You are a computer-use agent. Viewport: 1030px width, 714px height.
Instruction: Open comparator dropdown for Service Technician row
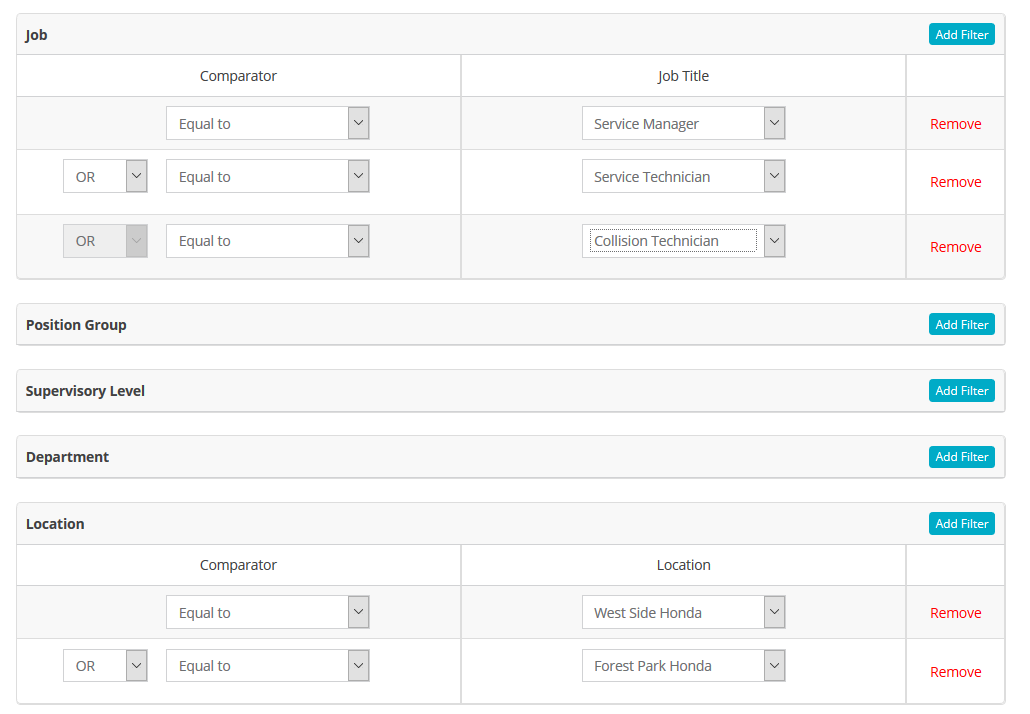click(x=267, y=176)
